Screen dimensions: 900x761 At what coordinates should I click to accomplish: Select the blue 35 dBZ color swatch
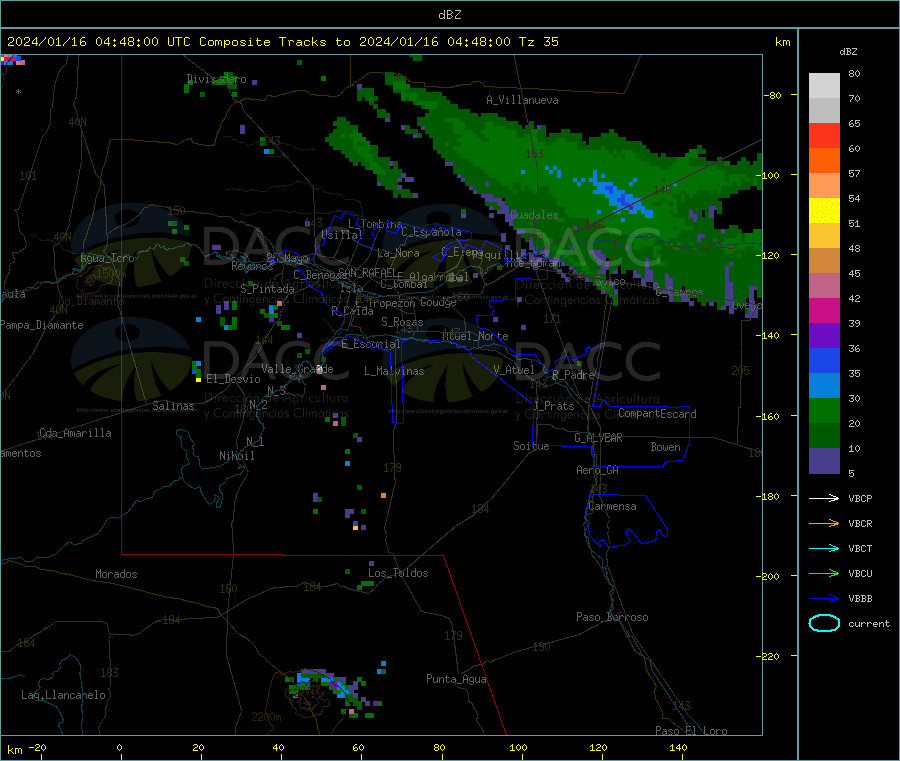tap(824, 360)
